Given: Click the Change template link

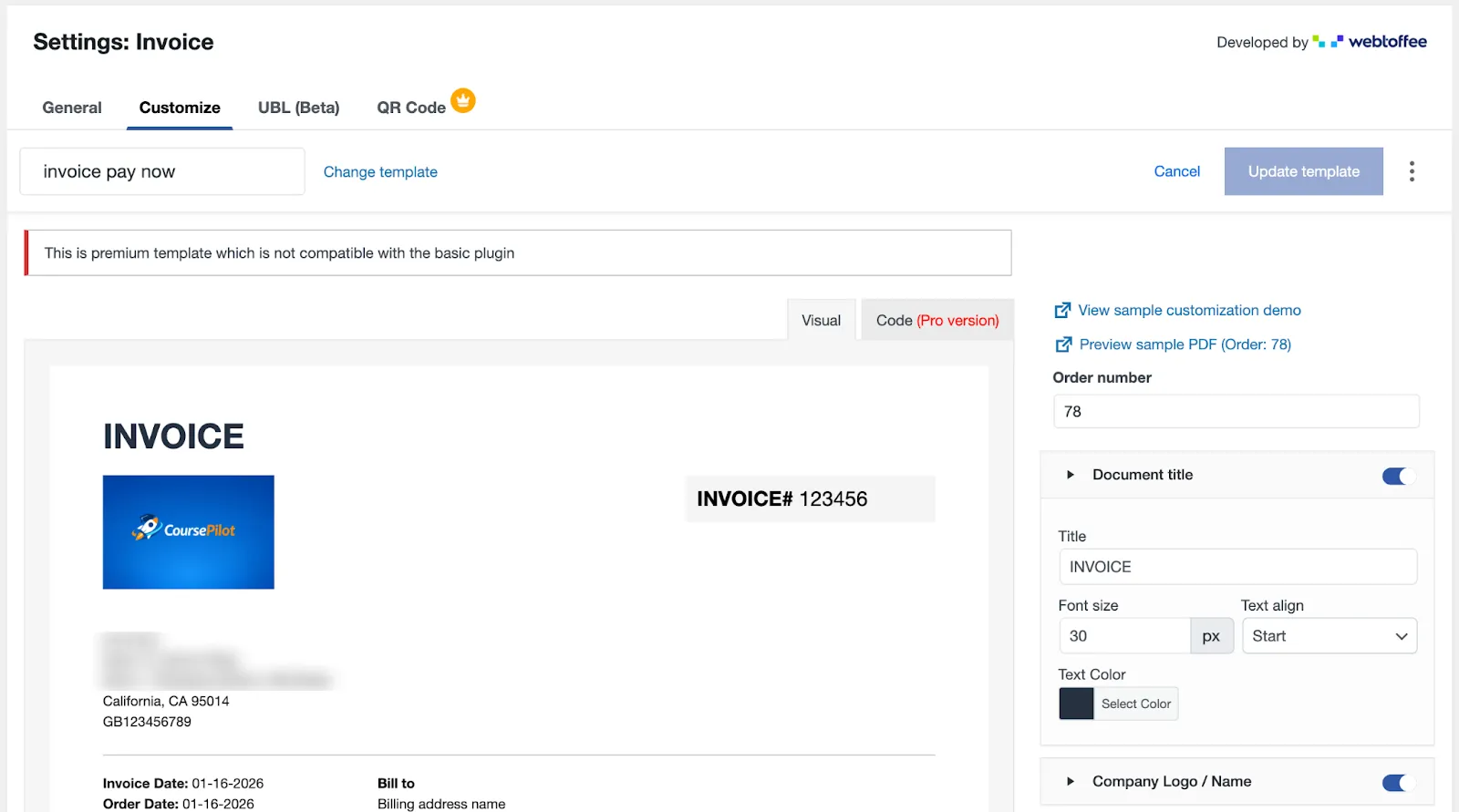Looking at the screenshot, I should (380, 172).
